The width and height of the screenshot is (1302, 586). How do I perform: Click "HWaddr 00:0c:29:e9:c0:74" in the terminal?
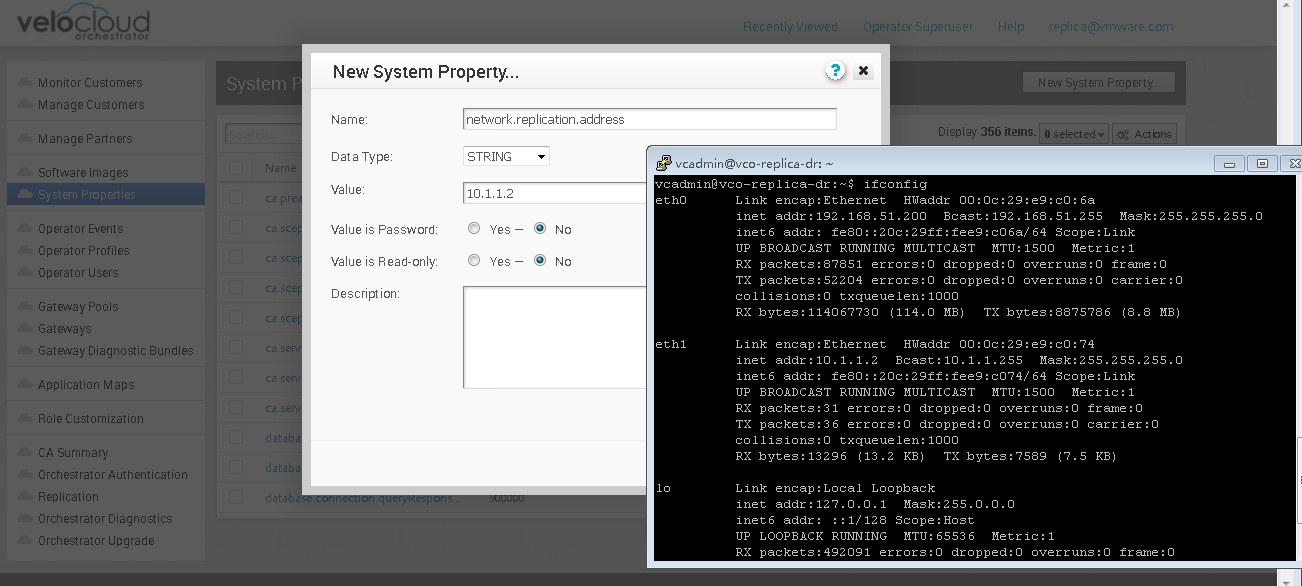(999, 344)
